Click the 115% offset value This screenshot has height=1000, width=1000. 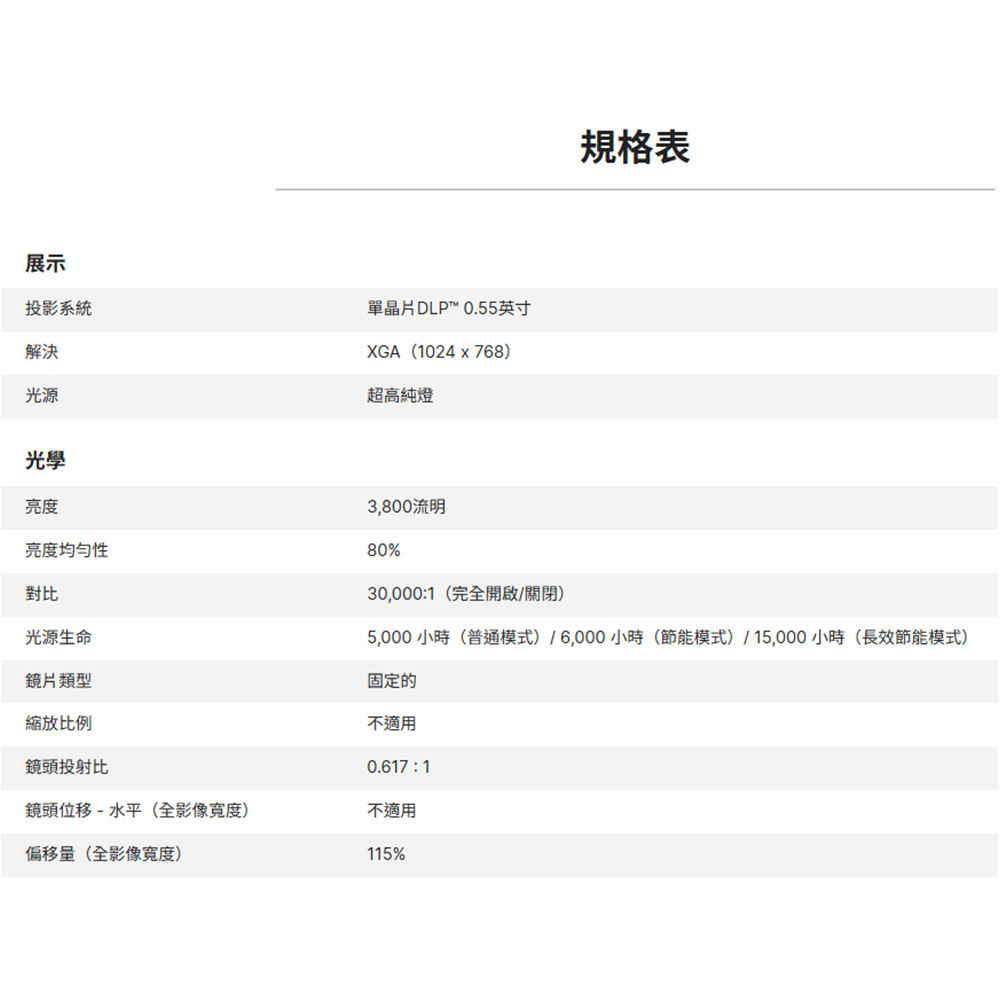[386, 854]
